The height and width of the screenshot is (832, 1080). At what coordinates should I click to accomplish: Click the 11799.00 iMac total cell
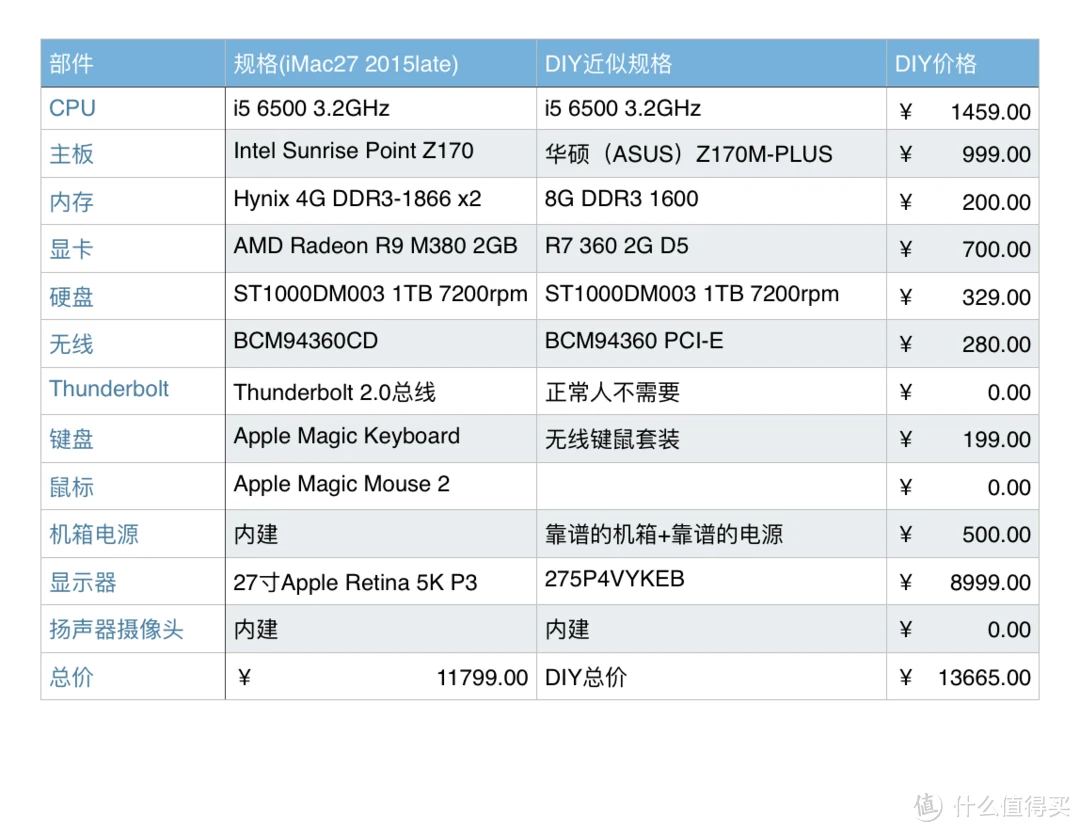(381, 676)
